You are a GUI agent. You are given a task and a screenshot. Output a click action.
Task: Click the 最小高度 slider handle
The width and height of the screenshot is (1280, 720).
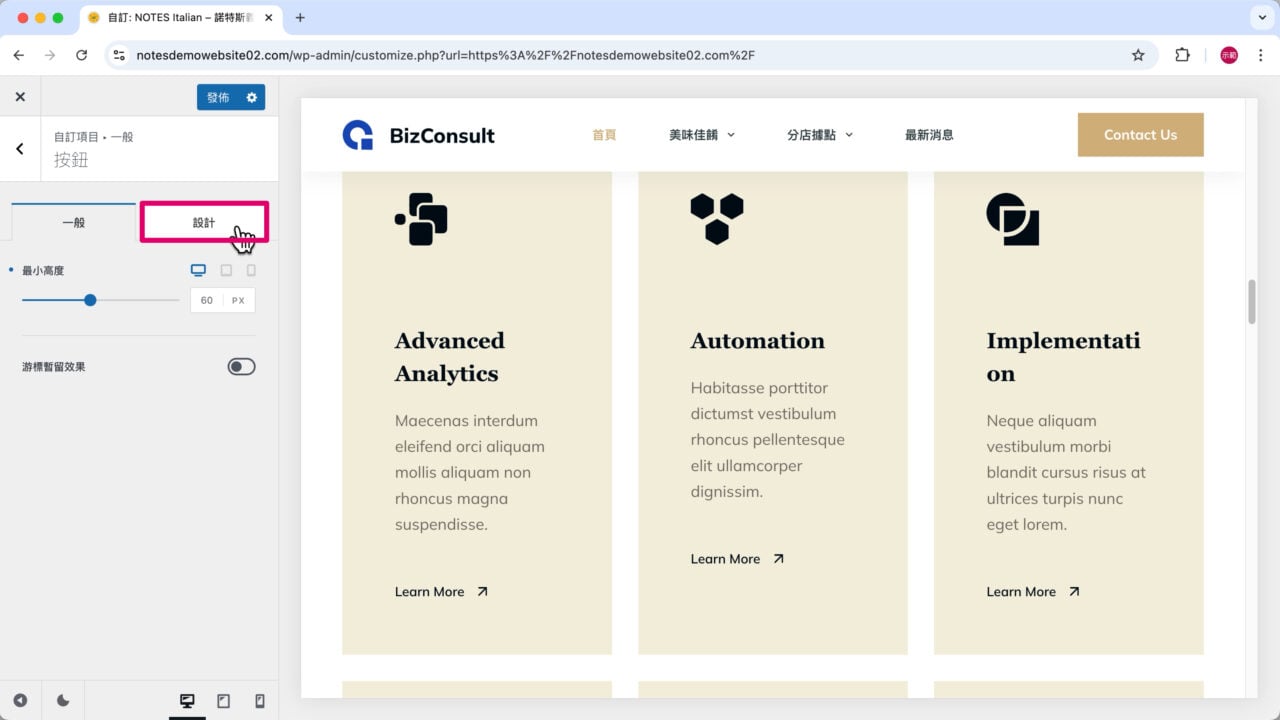90,300
